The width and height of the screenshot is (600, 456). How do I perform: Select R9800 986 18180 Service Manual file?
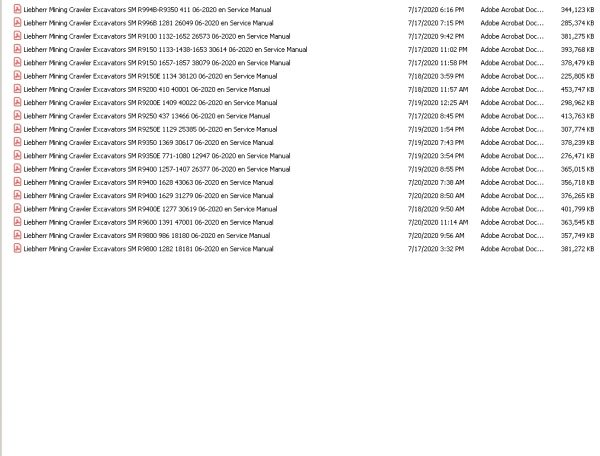click(147, 235)
